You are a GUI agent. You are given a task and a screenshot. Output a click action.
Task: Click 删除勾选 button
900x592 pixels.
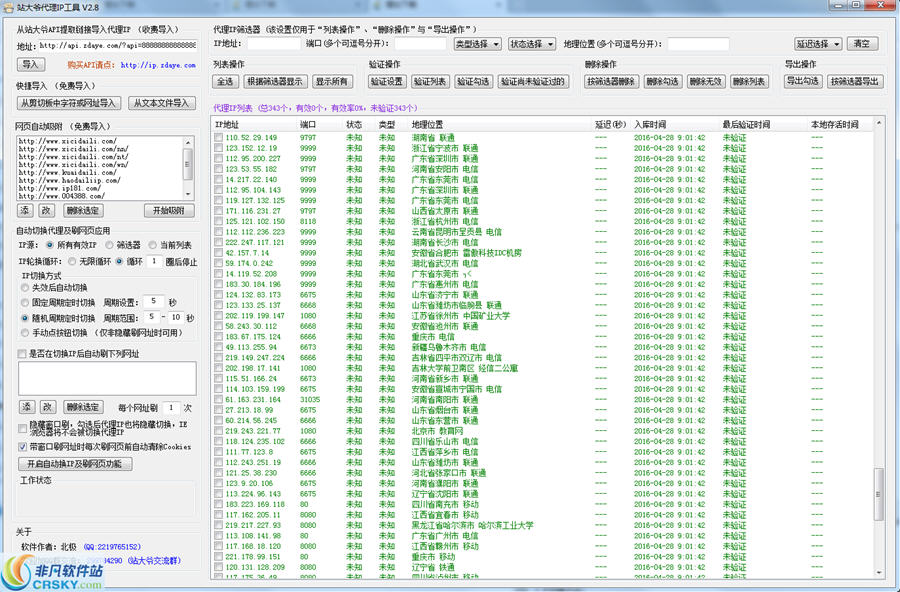[x=662, y=82]
